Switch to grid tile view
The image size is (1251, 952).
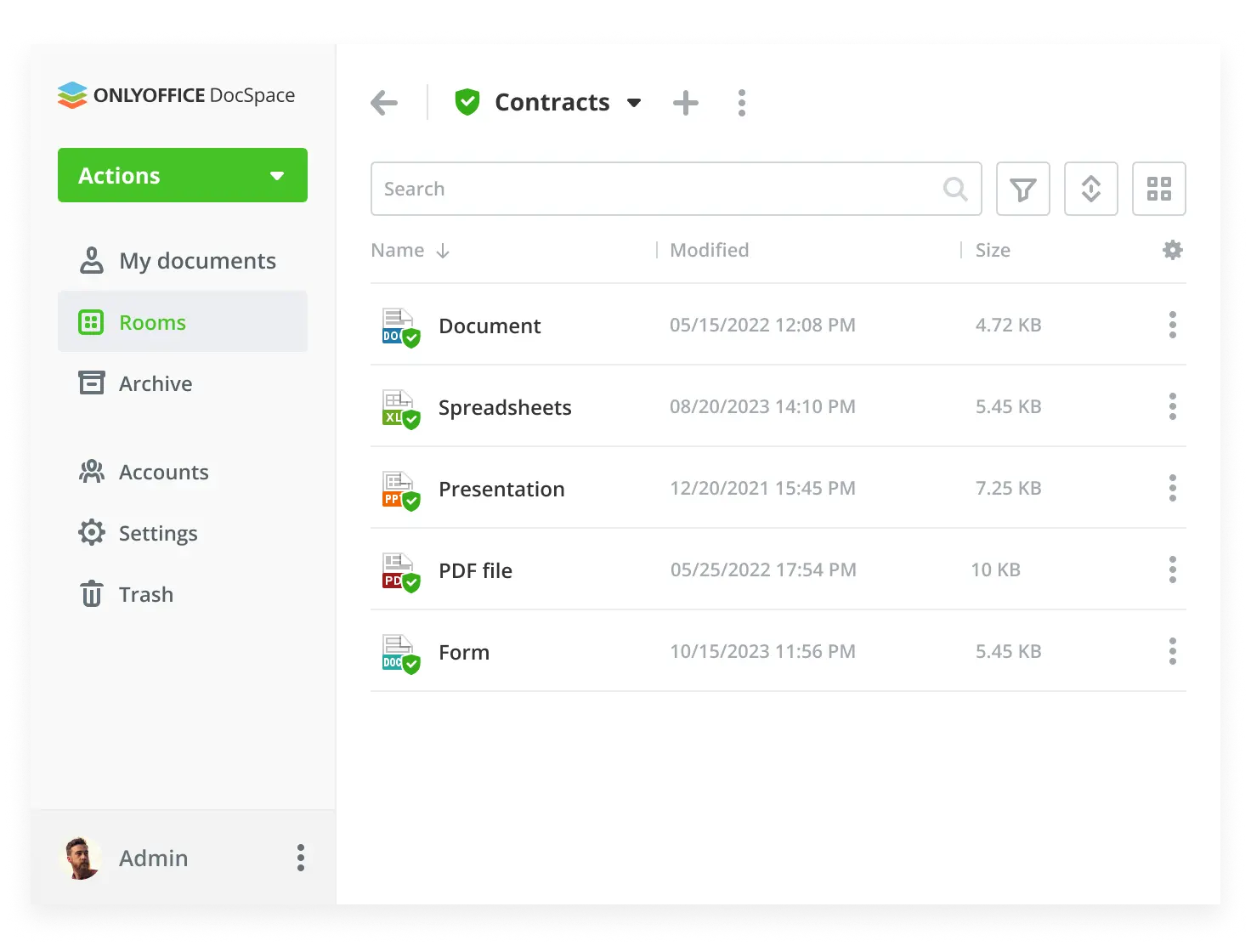[1158, 189]
